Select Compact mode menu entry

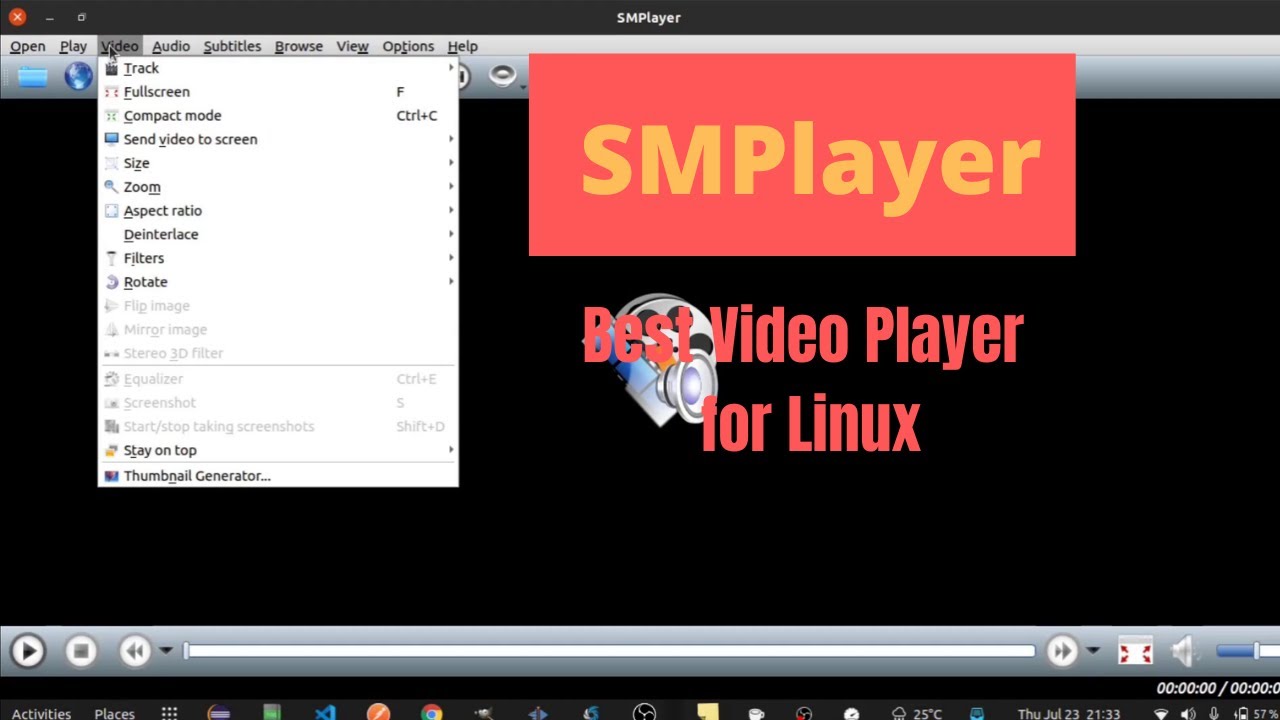(x=278, y=116)
